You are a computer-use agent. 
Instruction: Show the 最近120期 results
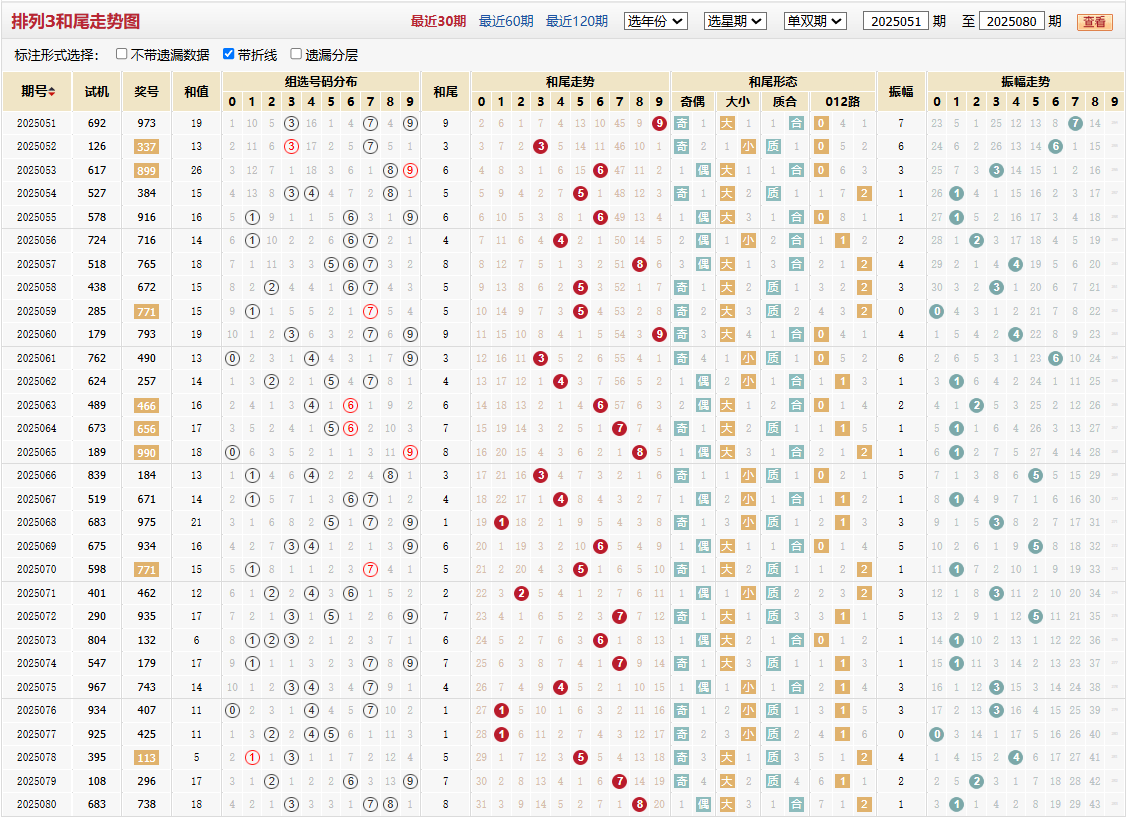pos(576,22)
